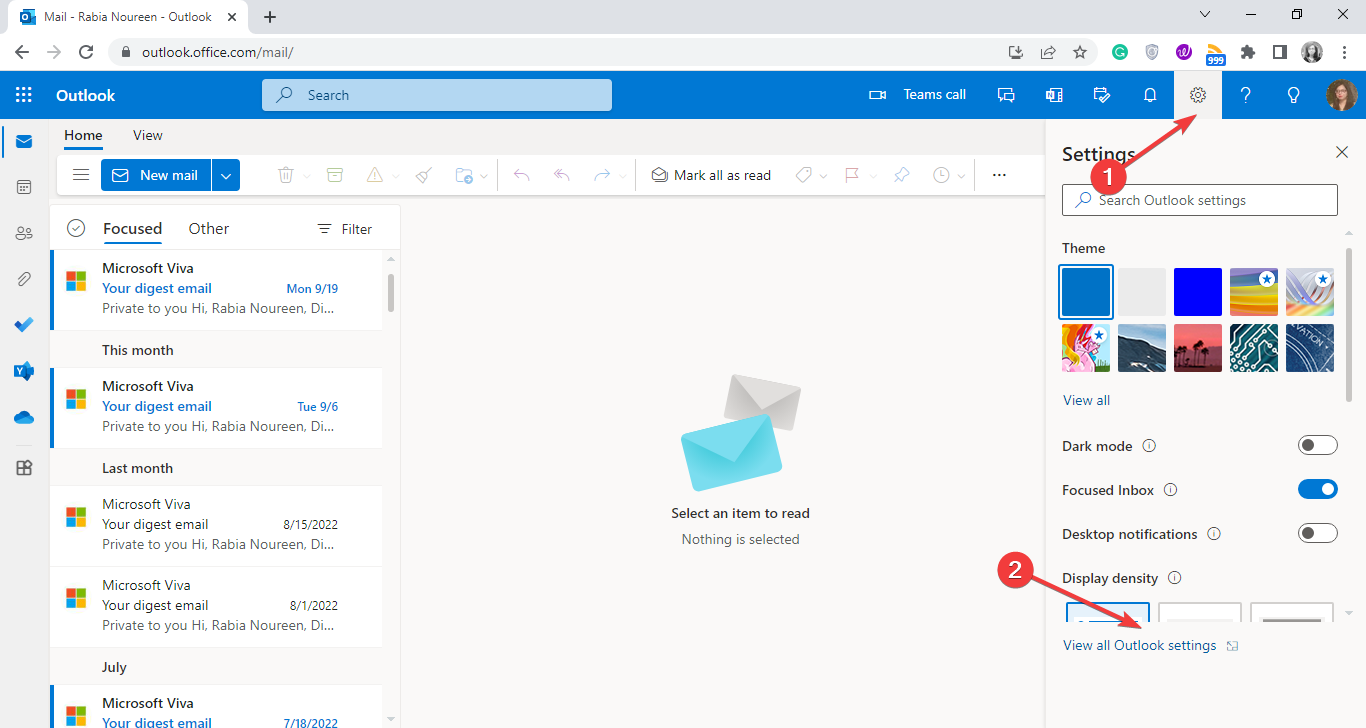Screen dimensions: 1366x728
Task: Toggle Dark mode on
Action: (1317, 444)
